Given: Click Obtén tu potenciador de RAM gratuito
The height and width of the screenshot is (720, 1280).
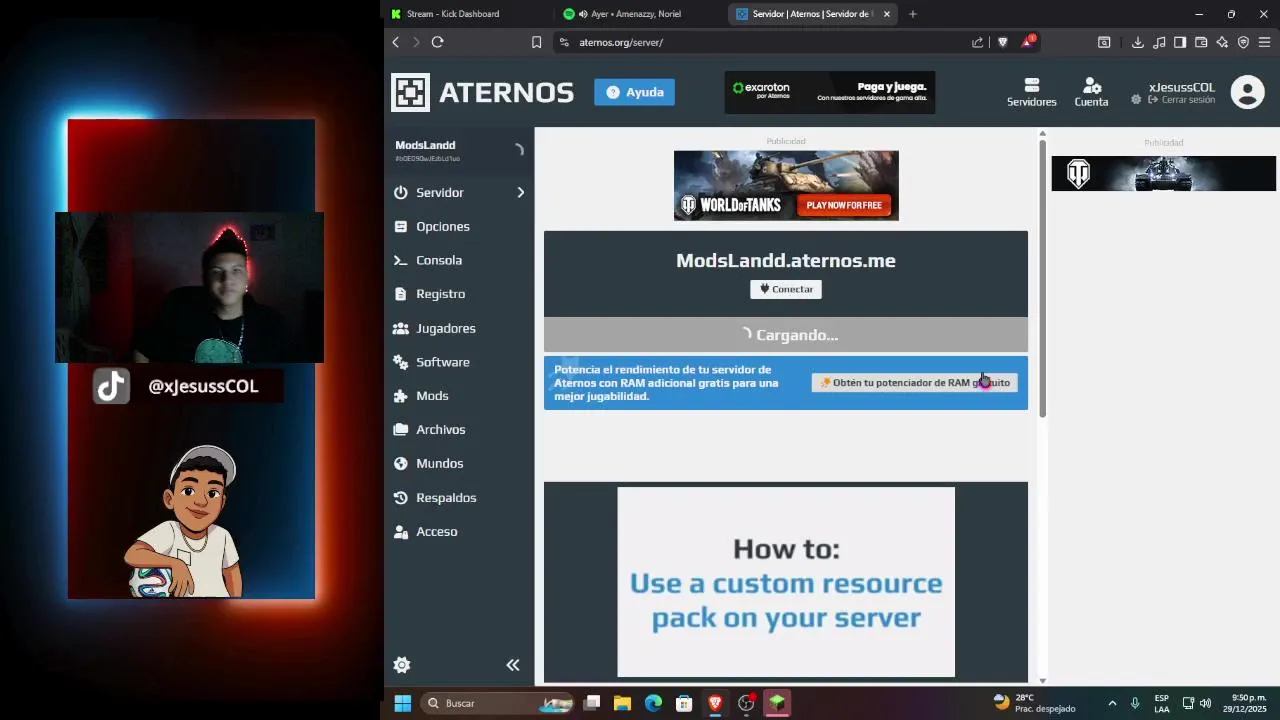Looking at the screenshot, I should tap(914, 383).
